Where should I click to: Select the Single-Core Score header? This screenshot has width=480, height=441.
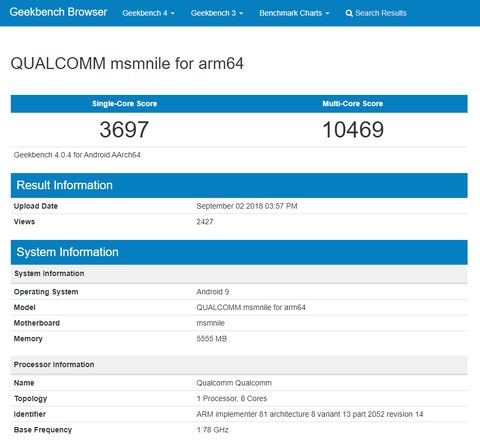point(125,104)
